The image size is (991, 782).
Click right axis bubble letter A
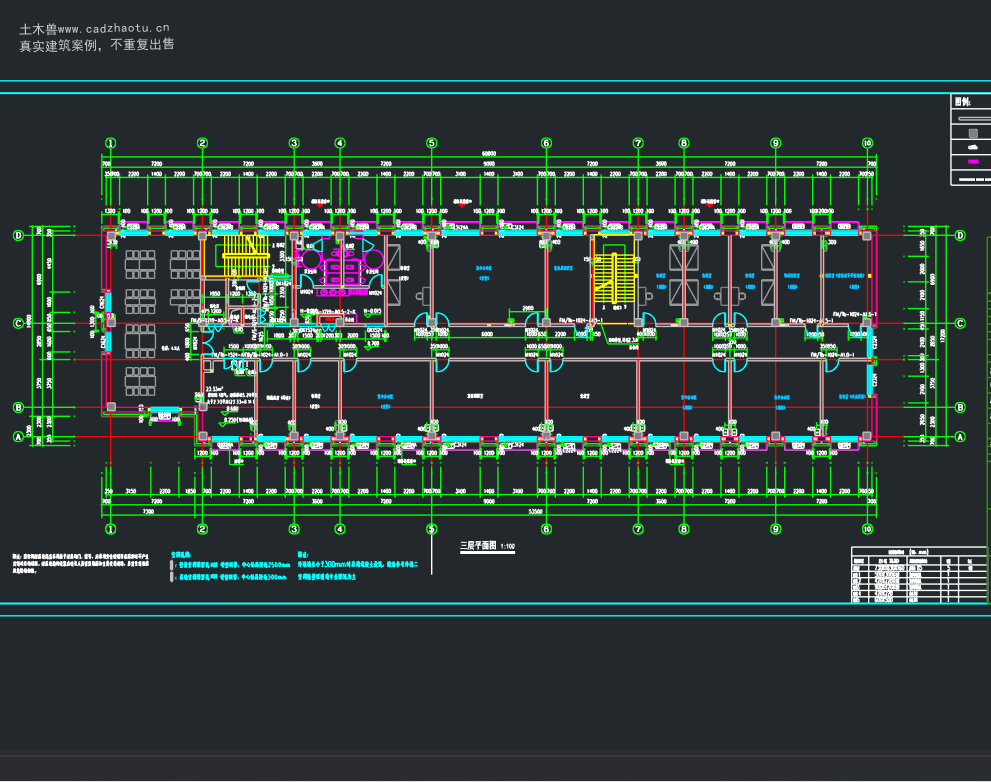click(x=960, y=436)
